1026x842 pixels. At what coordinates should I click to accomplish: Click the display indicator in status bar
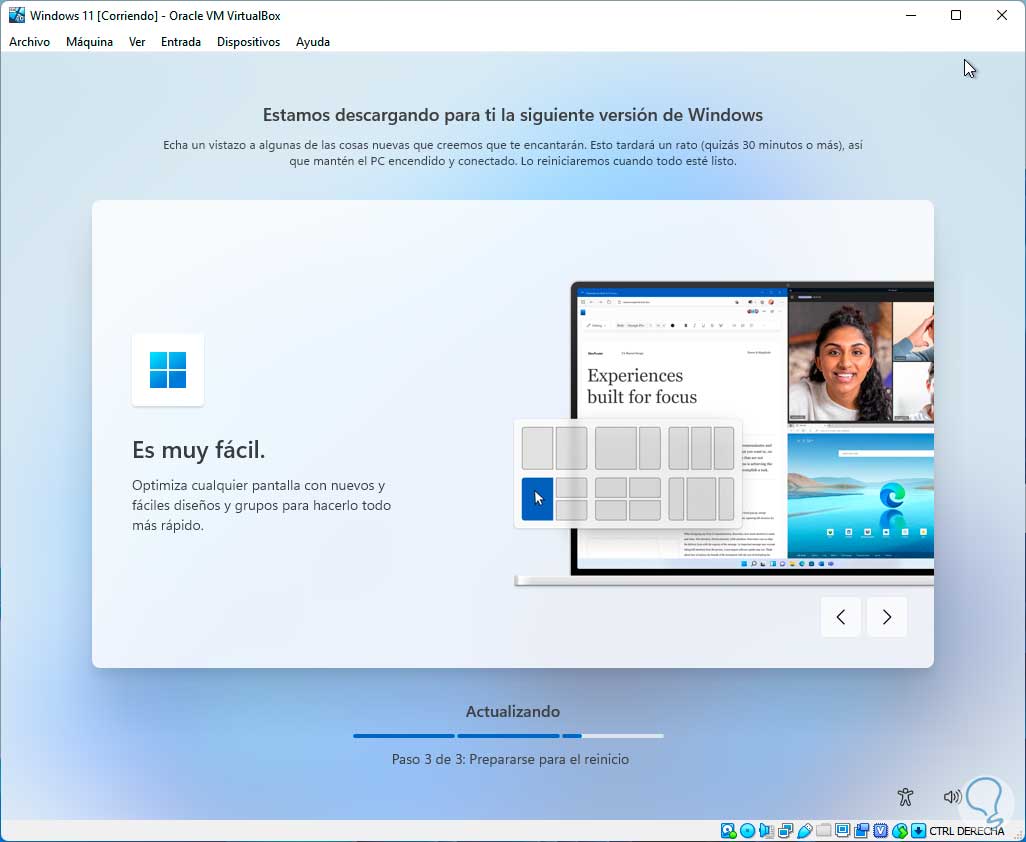tap(843, 830)
